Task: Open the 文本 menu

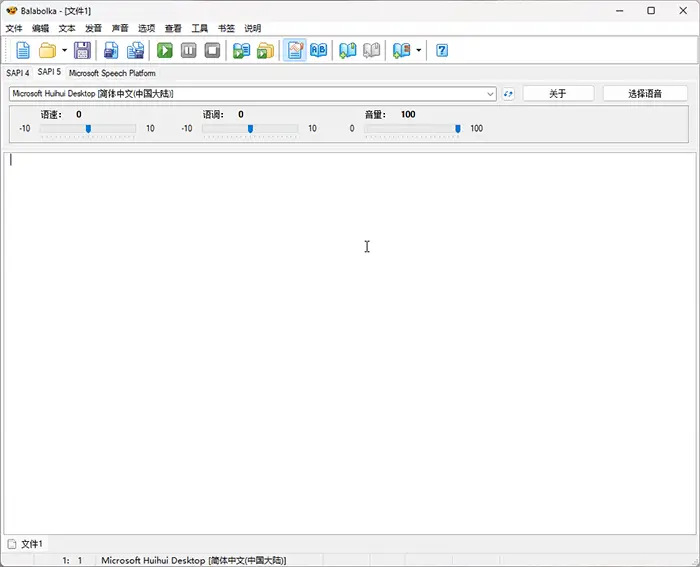Action: click(67, 28)
